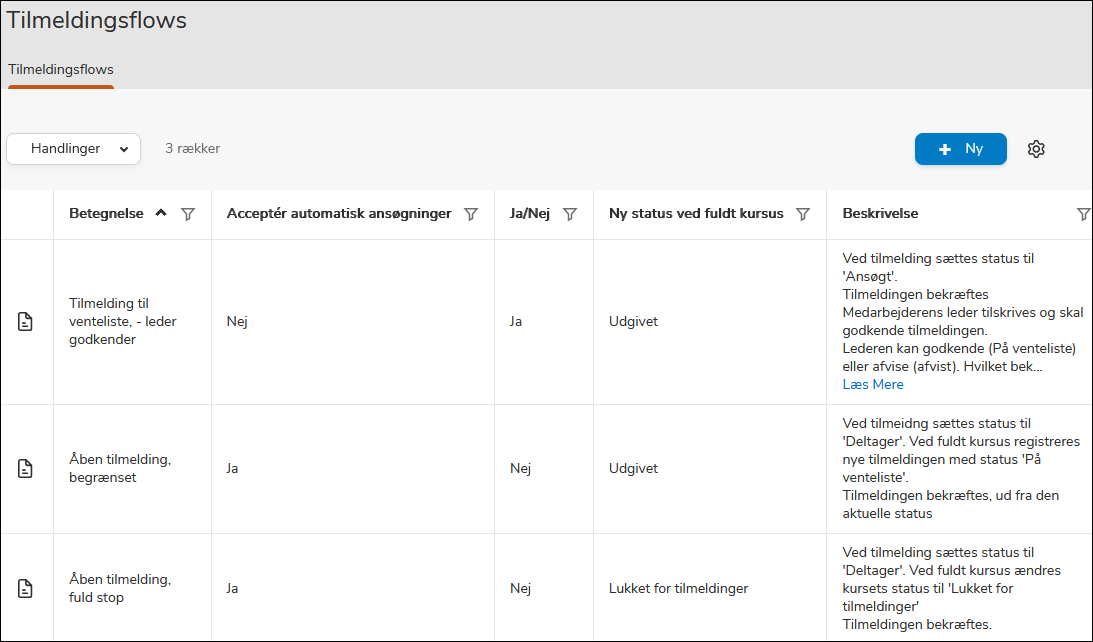Toggle sort arrow on Betegnelse column
Screen dimensions: 1093x642
coord(161,213)
